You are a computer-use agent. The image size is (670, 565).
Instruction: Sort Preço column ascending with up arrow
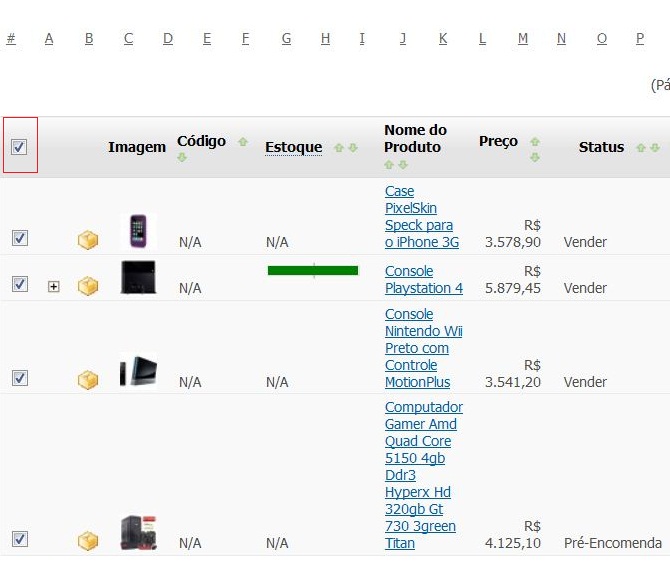(535, 141)
